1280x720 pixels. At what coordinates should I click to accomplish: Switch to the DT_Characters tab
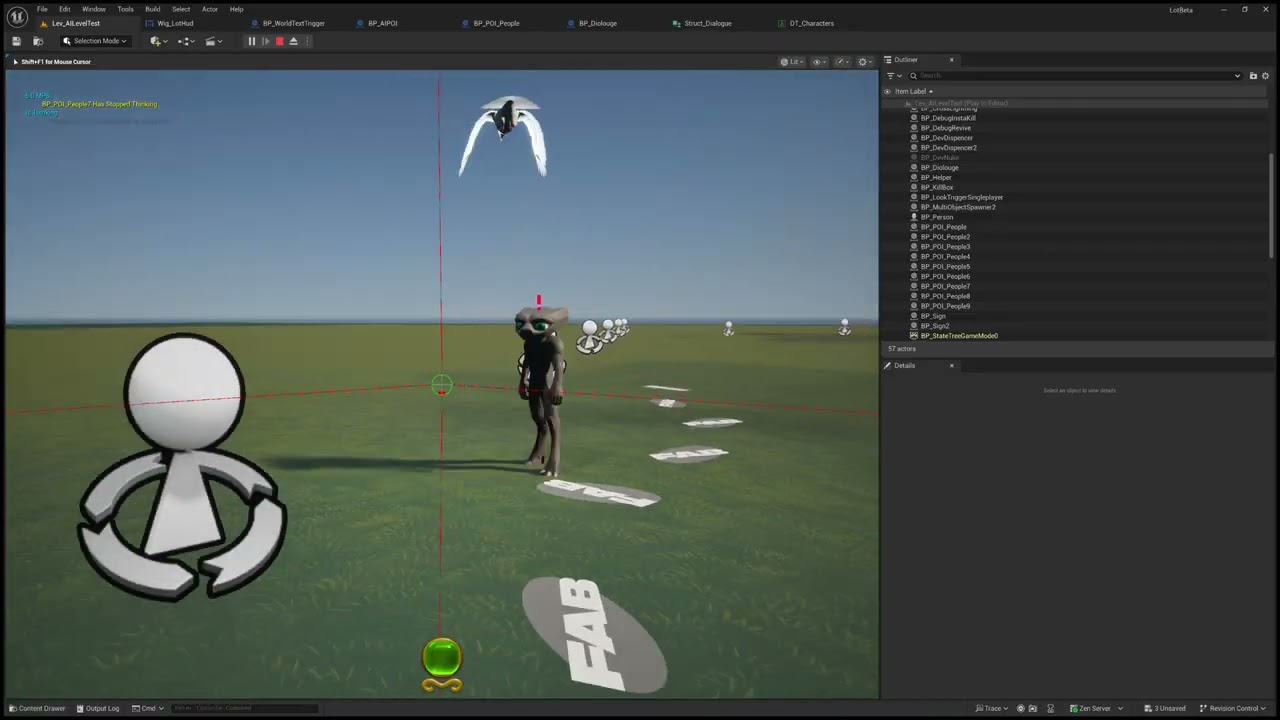[x=811, y=23]
